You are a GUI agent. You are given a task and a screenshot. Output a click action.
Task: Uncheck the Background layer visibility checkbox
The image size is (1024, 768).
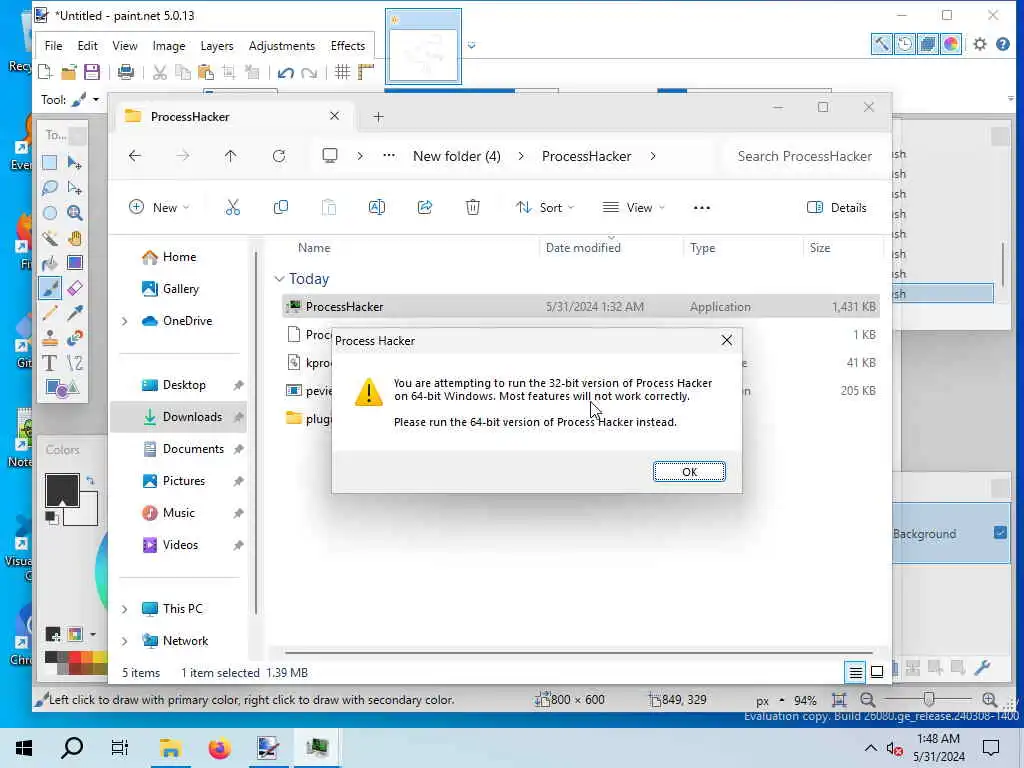pyautogui.click(x=1000, y=533)
